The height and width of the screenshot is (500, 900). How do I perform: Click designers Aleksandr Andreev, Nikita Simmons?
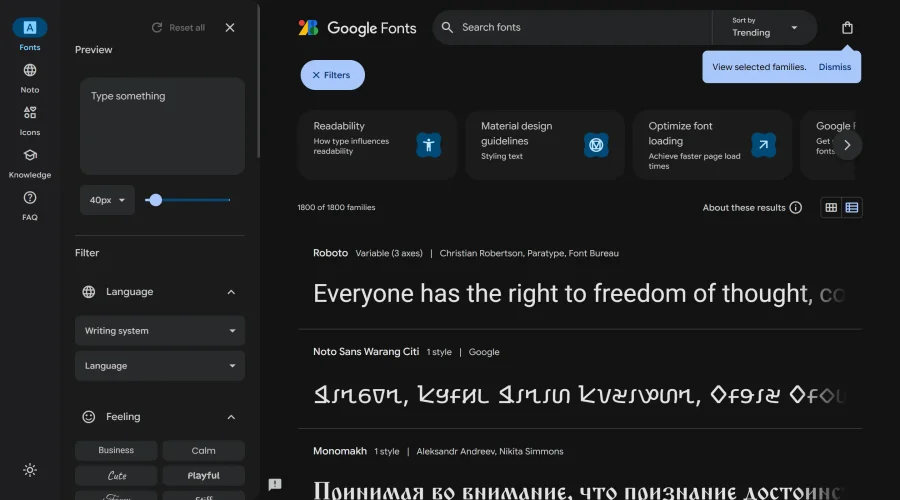(490, 451)
